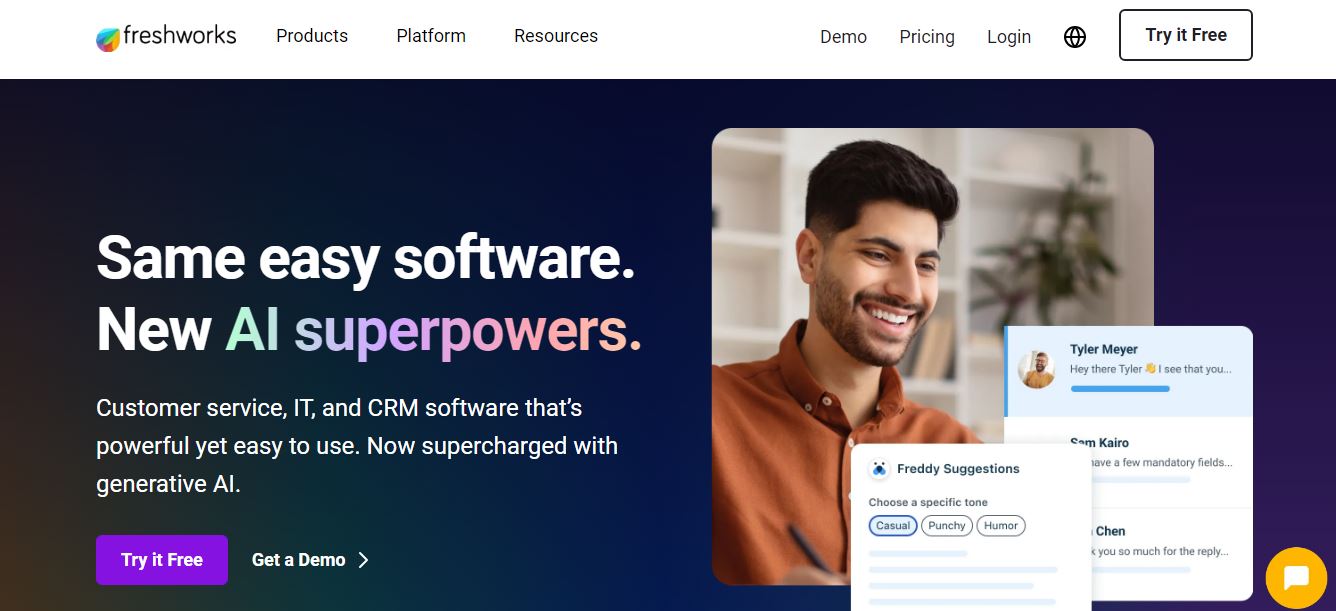Expand the Products menu

coord(312,36)
